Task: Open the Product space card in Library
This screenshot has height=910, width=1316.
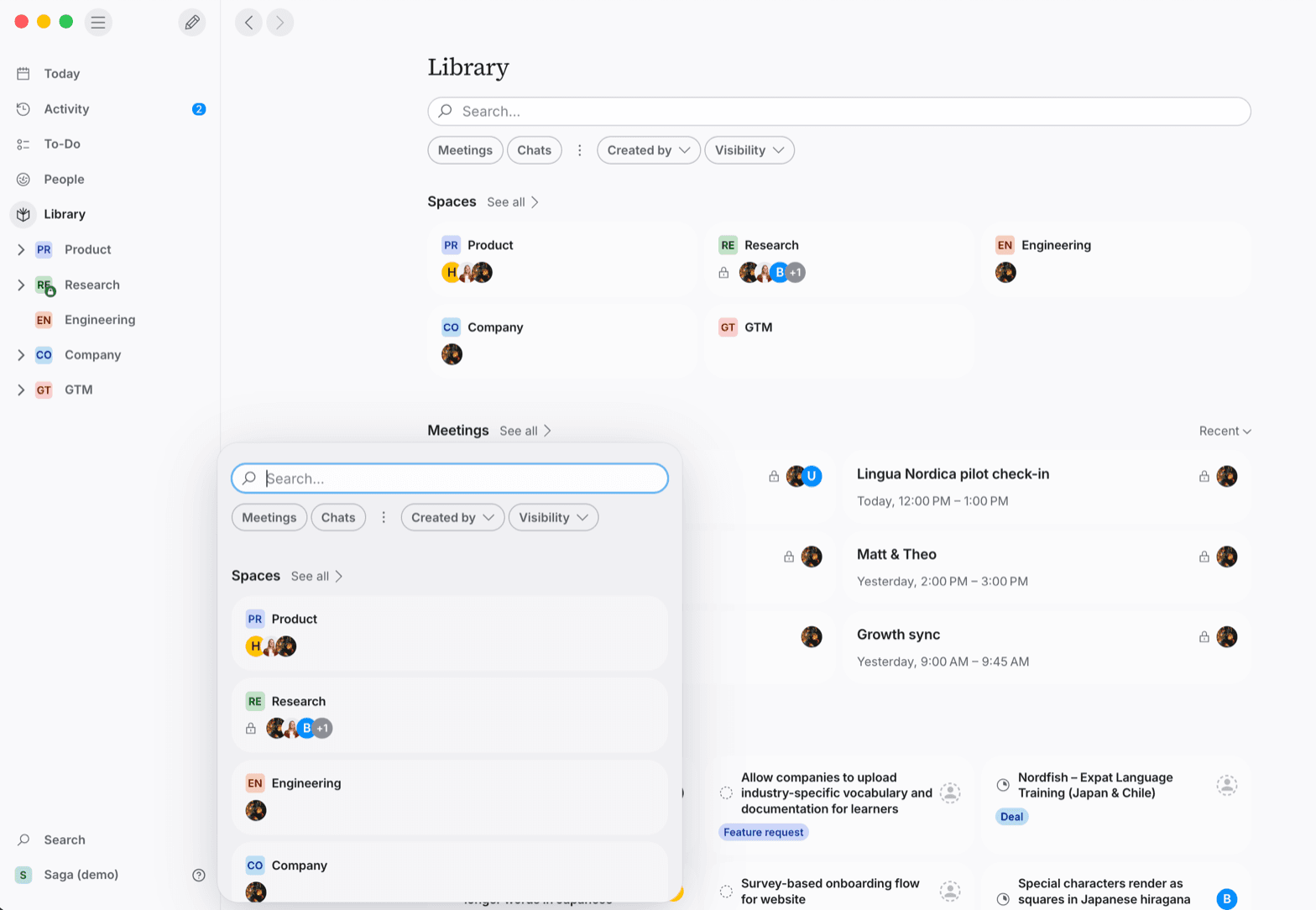Action: tap(562, 259)
